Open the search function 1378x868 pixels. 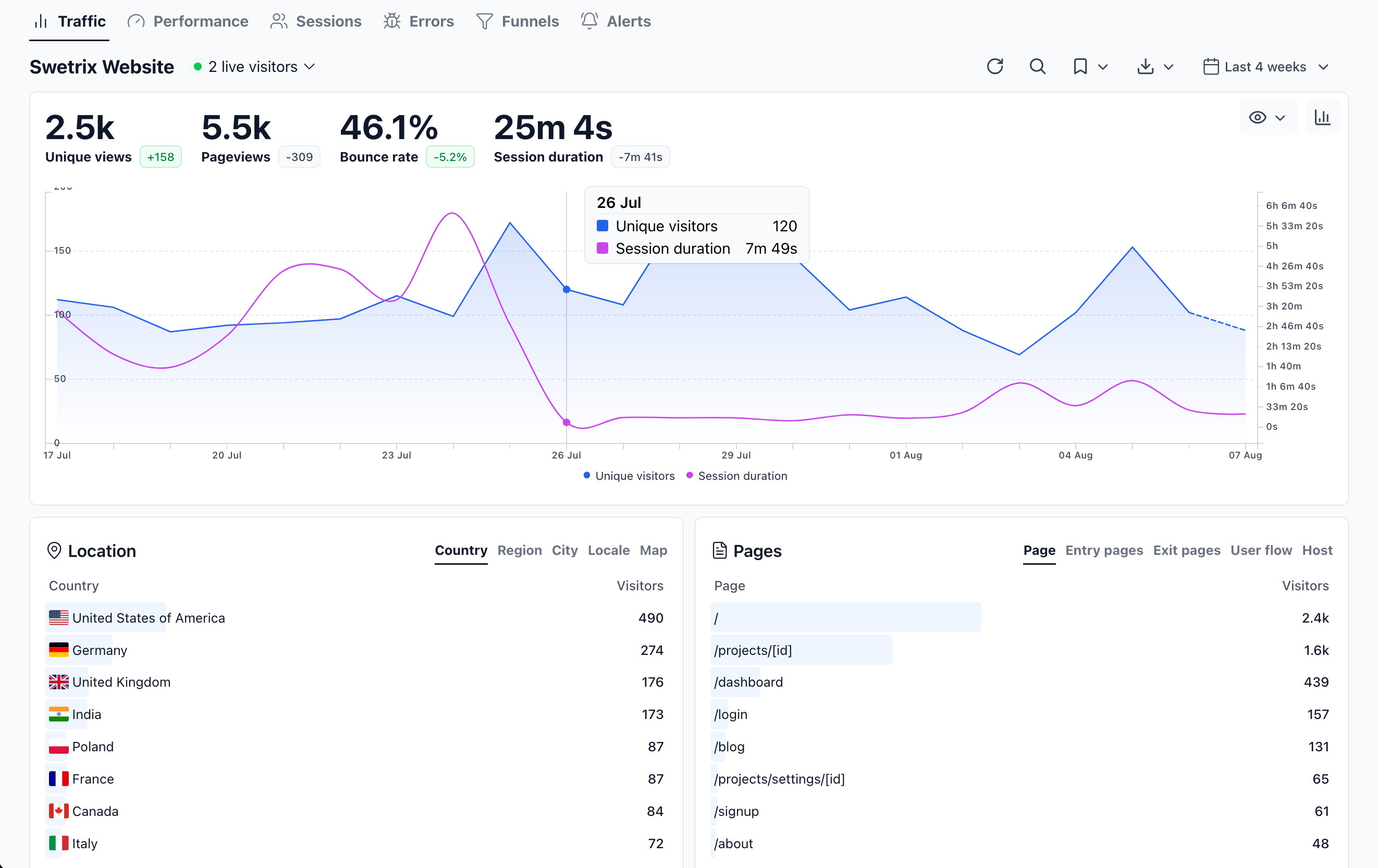pos(1038,66)
